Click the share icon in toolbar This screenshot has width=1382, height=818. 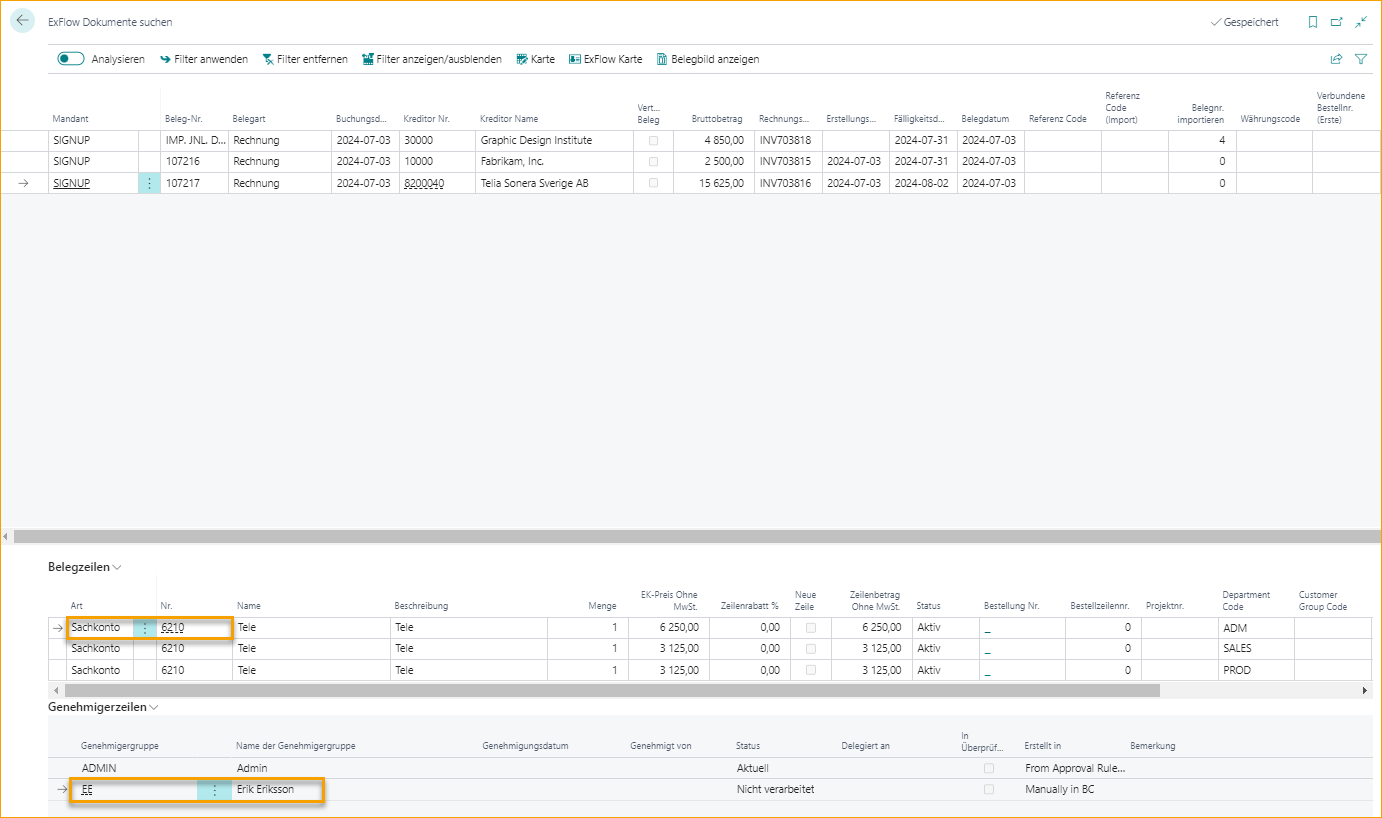[1337, 59]
